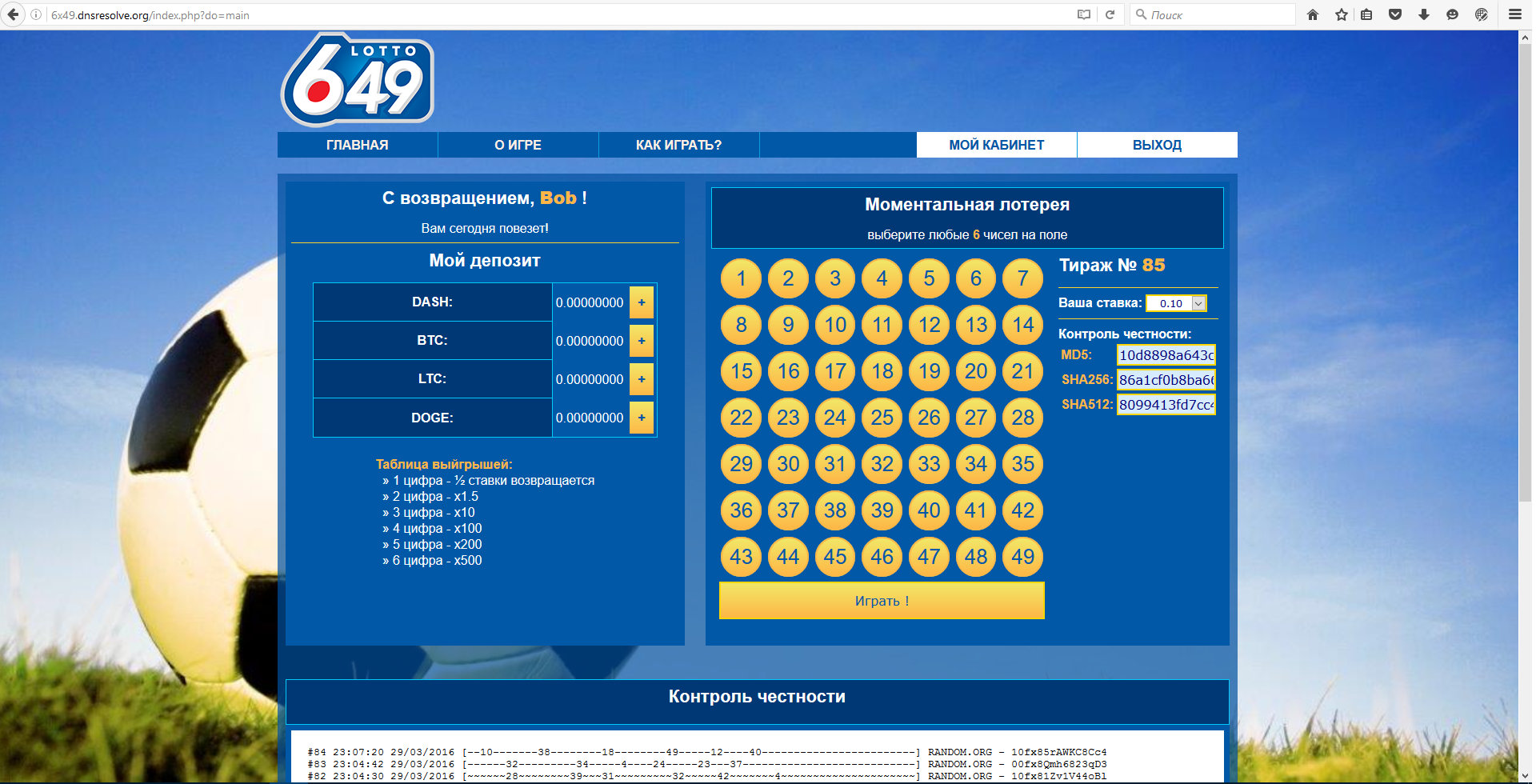Add funds using the DOGE plus icon

point(641,418)
